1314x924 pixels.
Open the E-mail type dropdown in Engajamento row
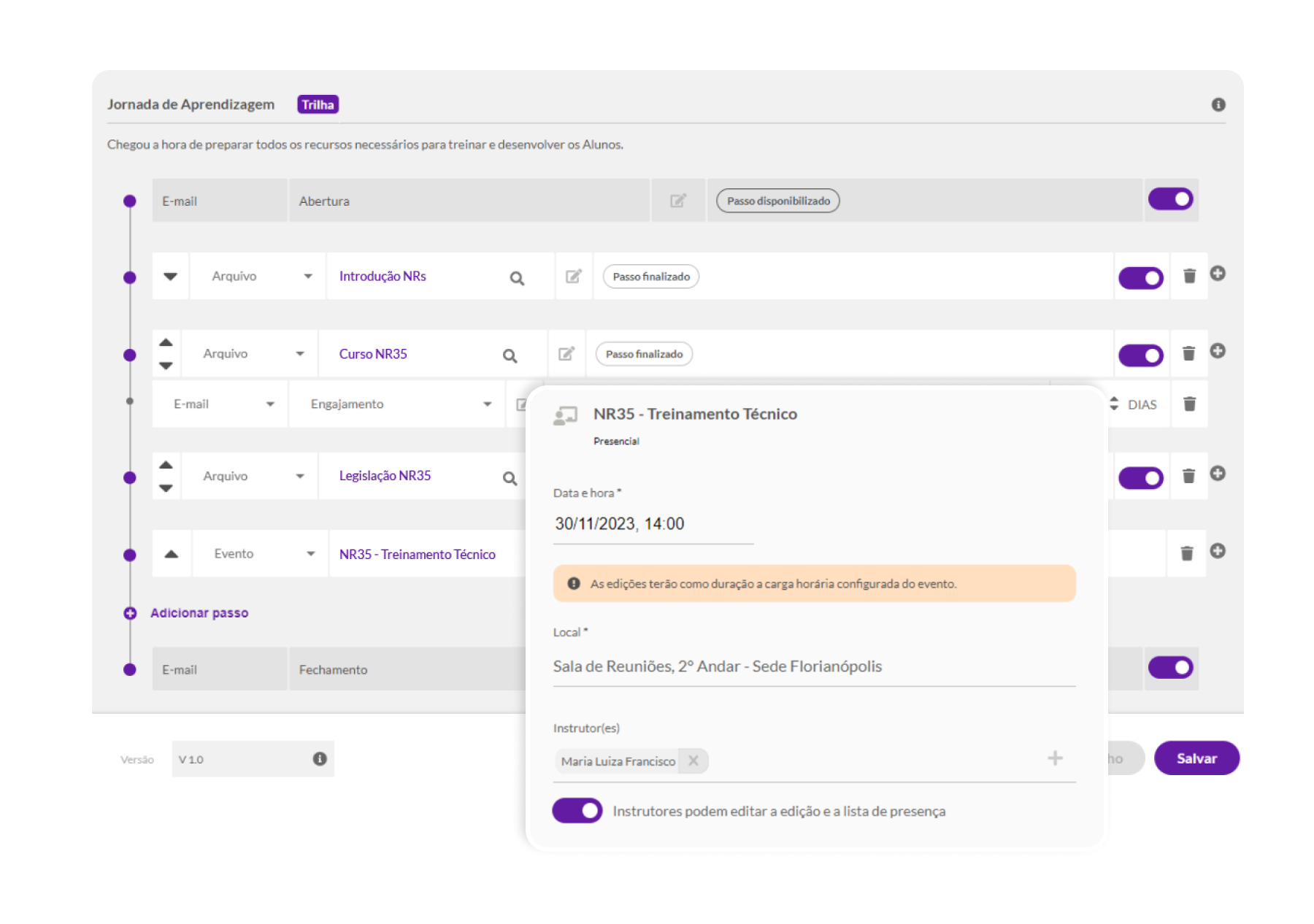point(220,404)
